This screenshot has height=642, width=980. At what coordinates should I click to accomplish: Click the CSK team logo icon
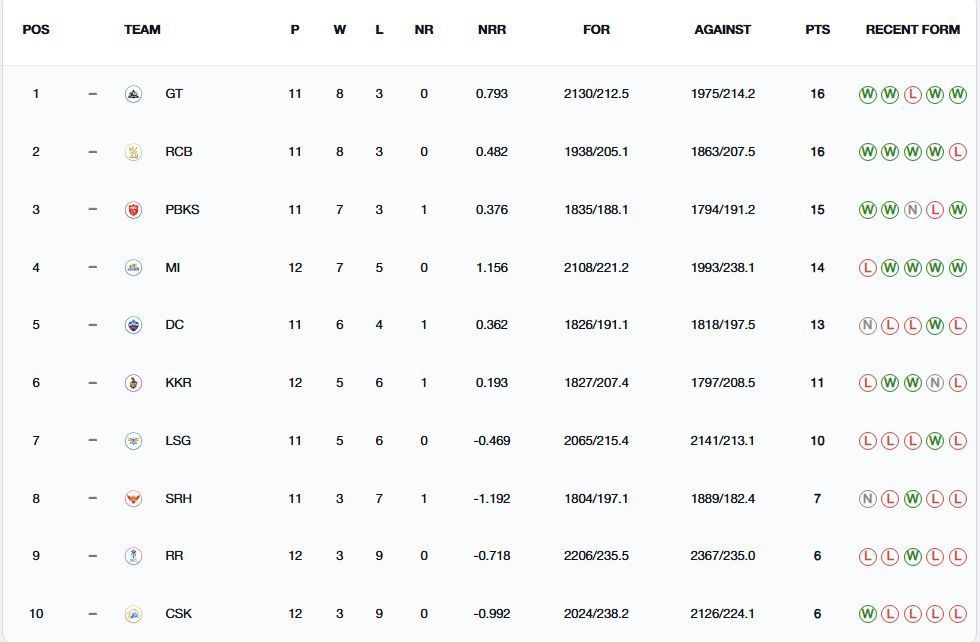coord(133,614)
